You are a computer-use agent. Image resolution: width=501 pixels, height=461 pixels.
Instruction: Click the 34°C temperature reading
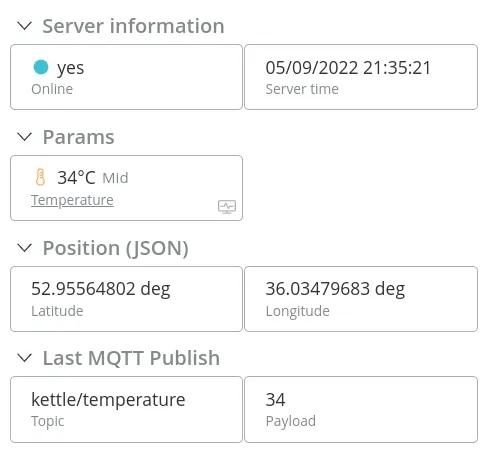[x=76, y=177]
